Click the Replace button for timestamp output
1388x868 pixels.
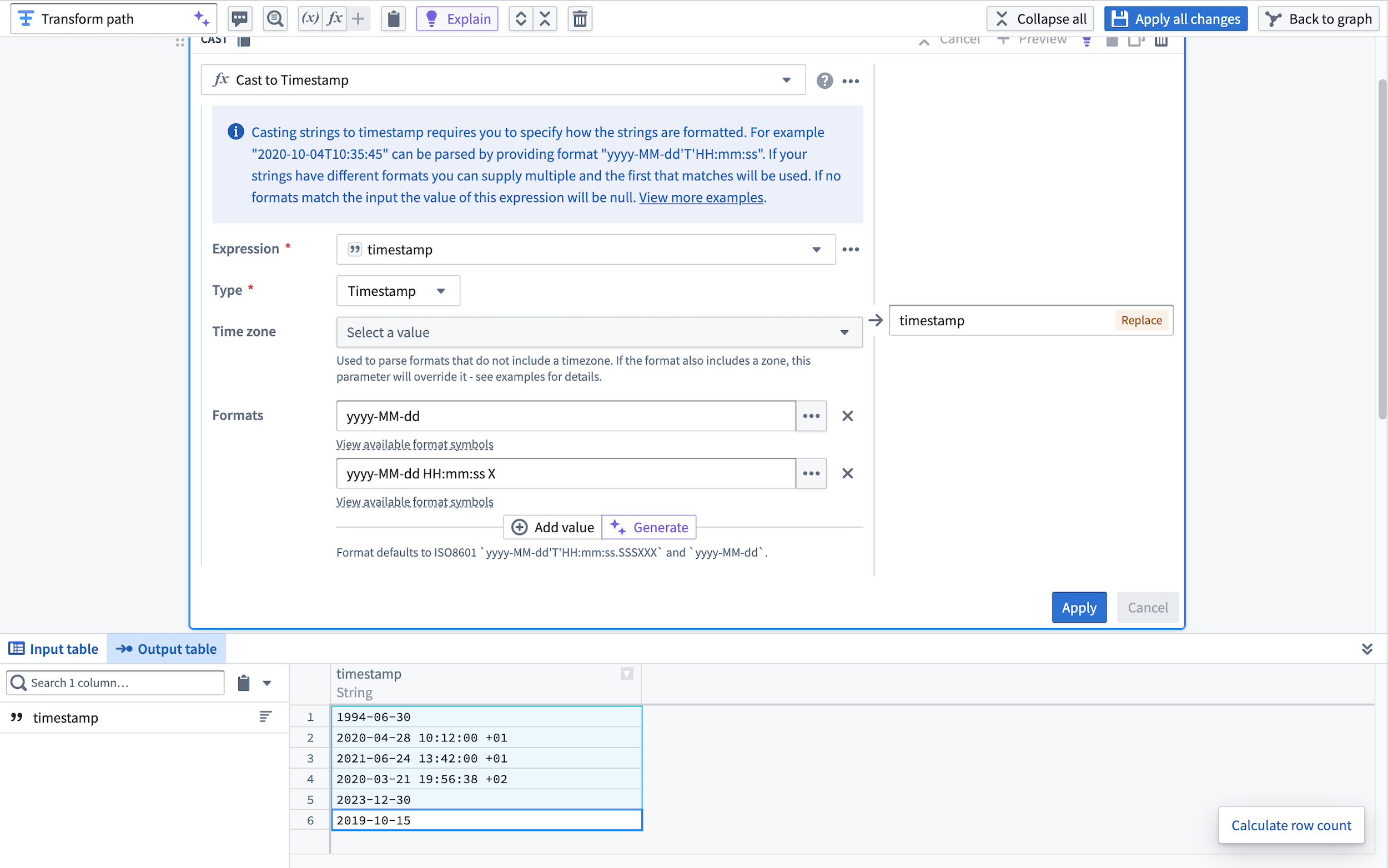click(x=1140, y=320)
